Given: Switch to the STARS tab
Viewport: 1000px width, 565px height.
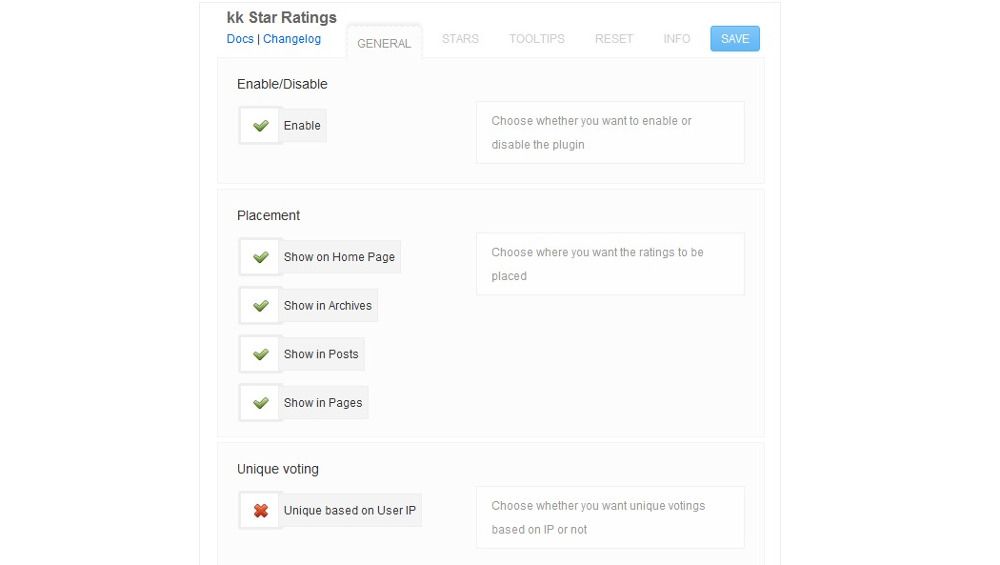Looking at the screenshot, I should click(x=460, y=39).
